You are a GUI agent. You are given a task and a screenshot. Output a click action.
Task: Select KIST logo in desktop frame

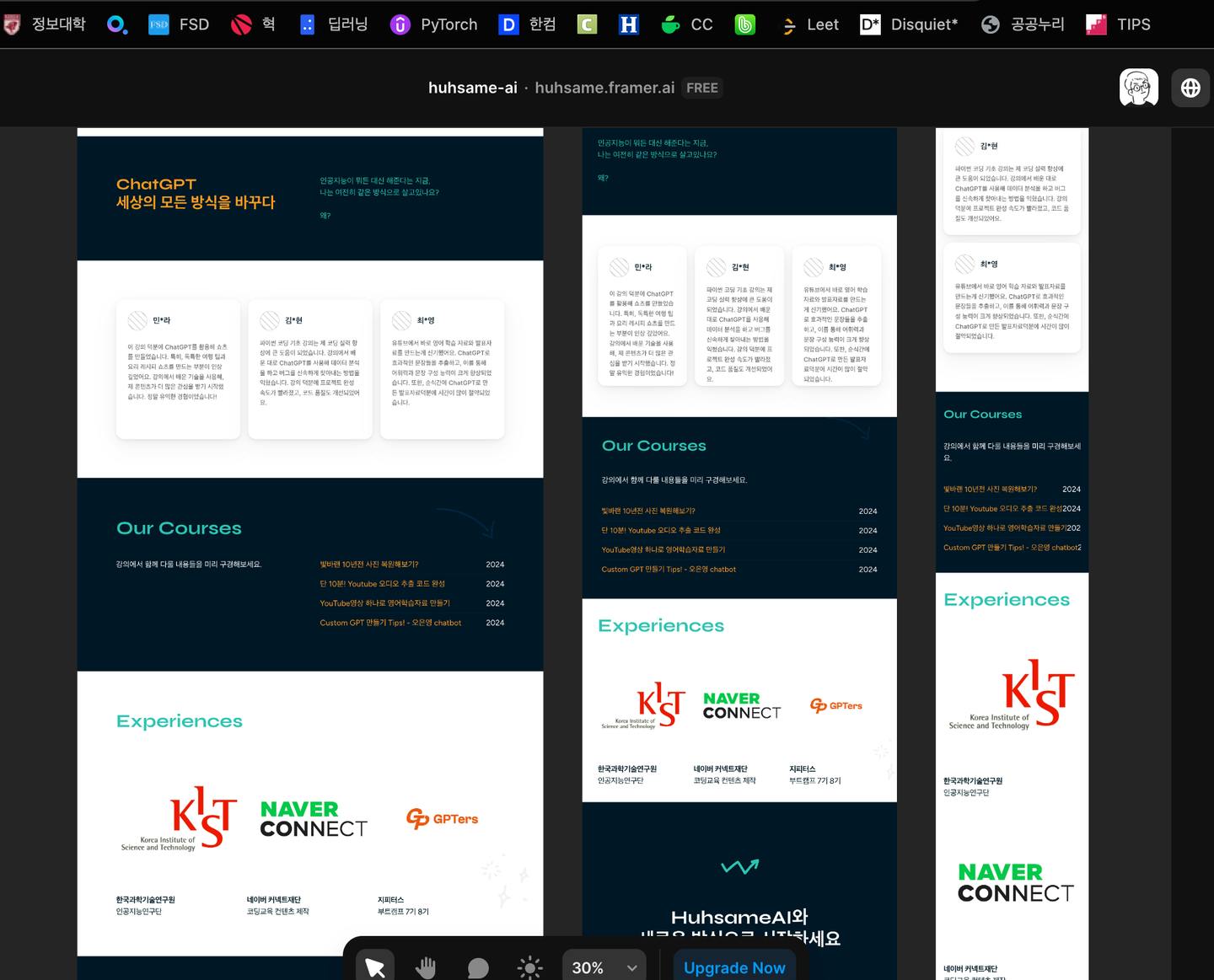tap(179, 818)
